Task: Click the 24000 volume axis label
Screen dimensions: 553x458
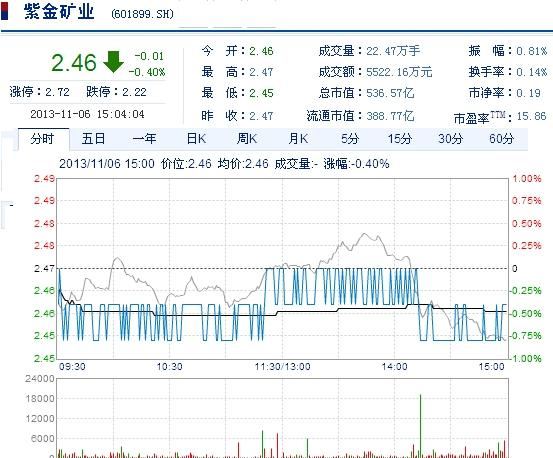Action: tap(40, 379)
